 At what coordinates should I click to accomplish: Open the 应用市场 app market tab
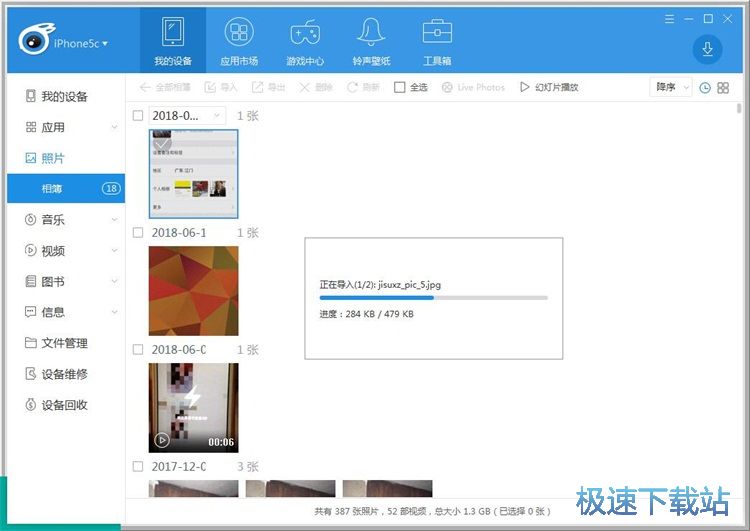pos(238,33)
